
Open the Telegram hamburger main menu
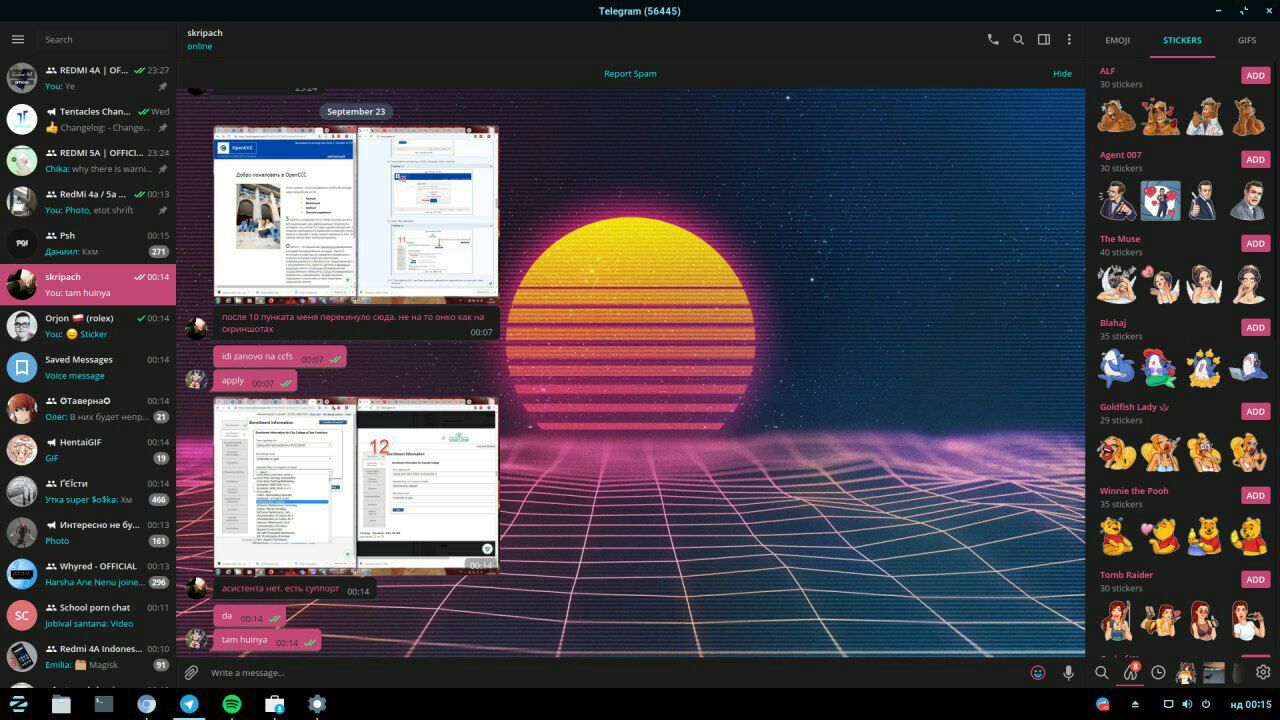[x=18, y=39]
